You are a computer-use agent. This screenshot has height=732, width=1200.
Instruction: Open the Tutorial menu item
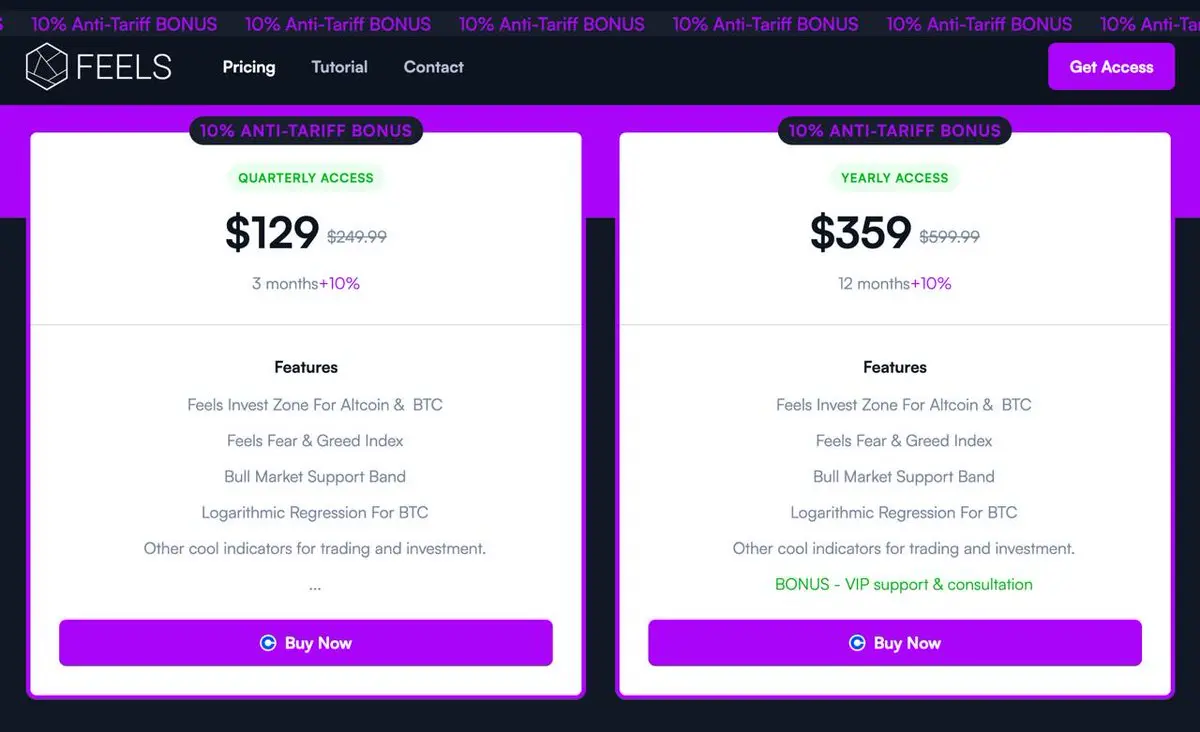tap(340, 67)
